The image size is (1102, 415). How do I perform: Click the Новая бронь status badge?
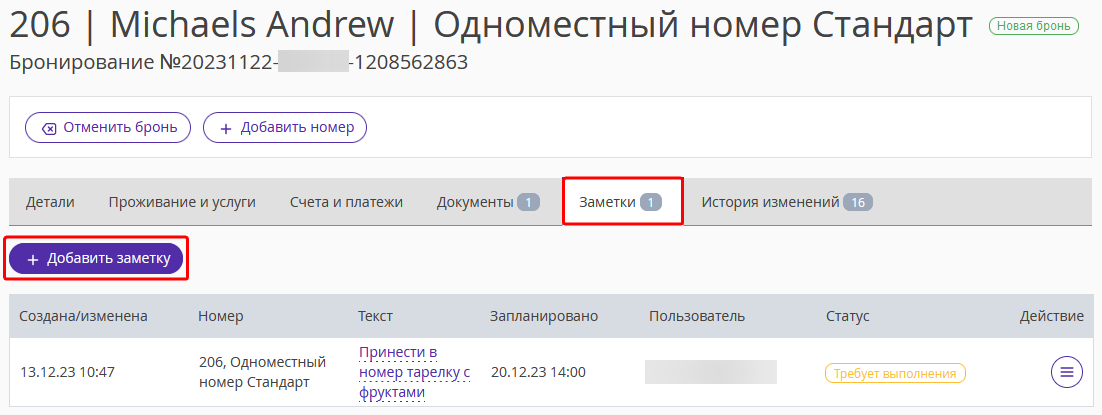[1033, 26]
